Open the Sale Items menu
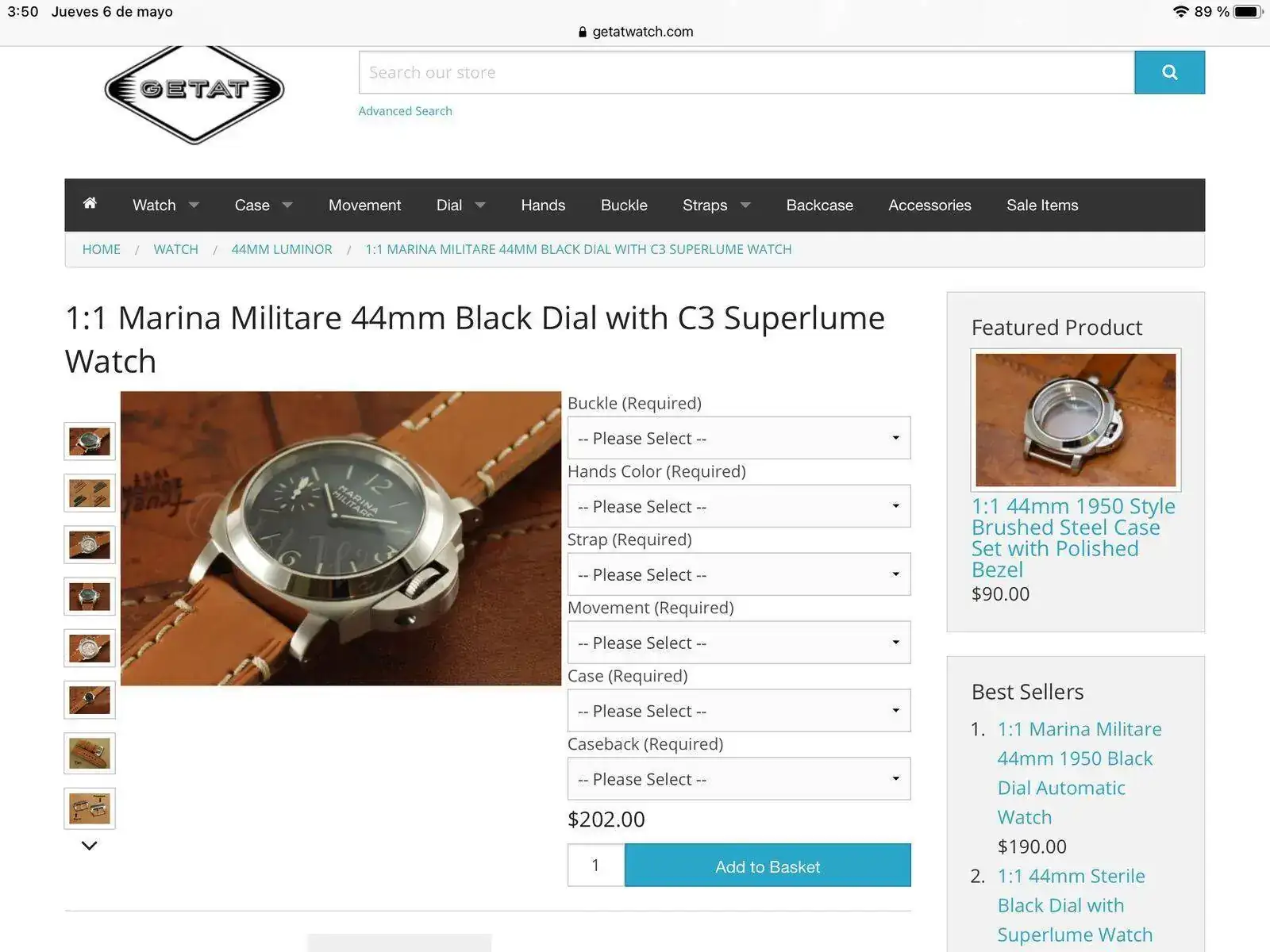1270x952 pixels. point(1042,205)
